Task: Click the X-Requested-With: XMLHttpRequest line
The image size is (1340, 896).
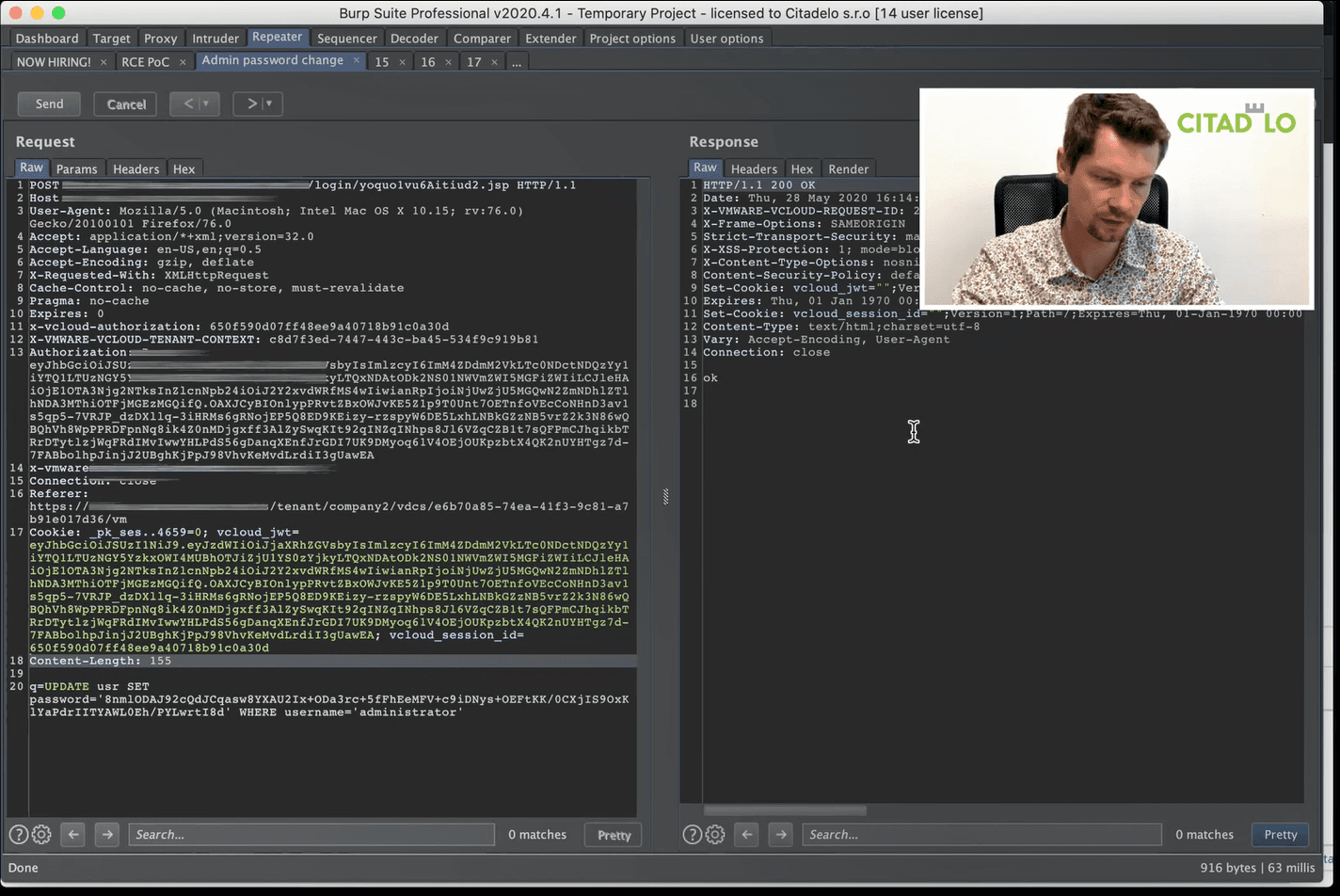Action: 149,276
